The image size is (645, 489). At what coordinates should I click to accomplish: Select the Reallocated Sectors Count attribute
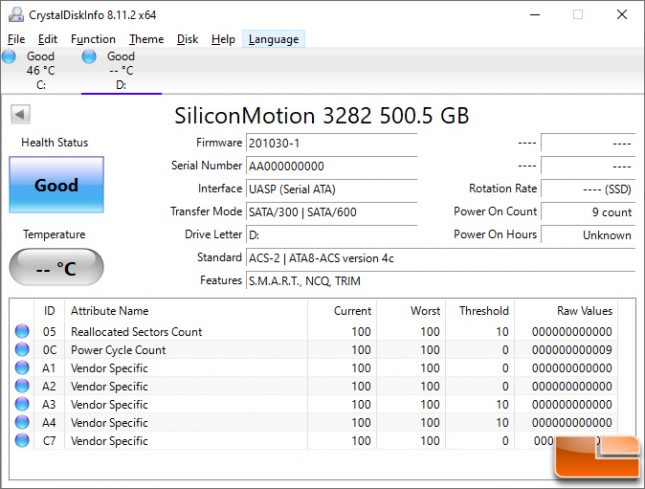[x=137, y=332]
